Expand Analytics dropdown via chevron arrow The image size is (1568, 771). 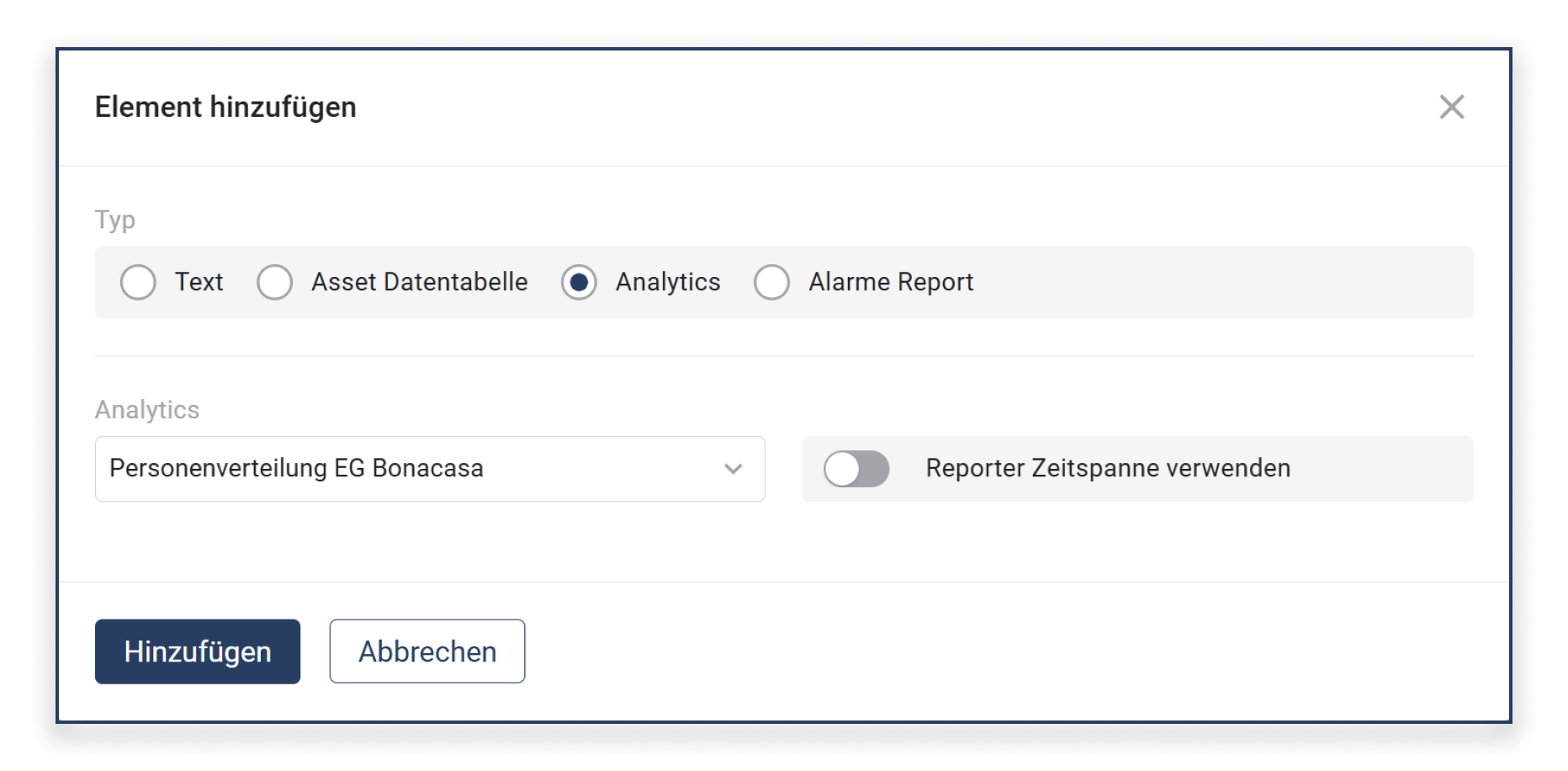coord(734,469)
